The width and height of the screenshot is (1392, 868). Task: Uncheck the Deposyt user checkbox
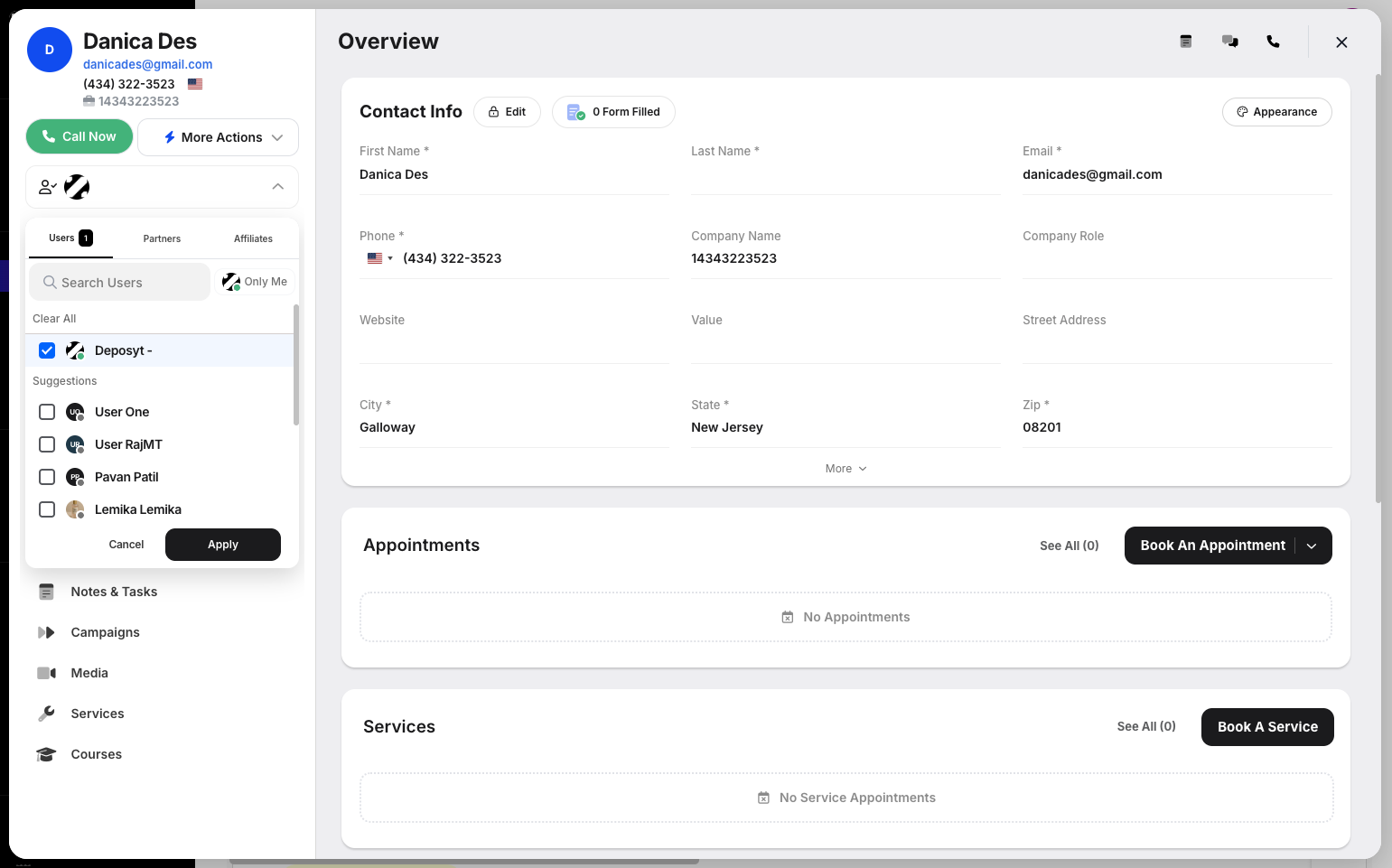(47, 350)
